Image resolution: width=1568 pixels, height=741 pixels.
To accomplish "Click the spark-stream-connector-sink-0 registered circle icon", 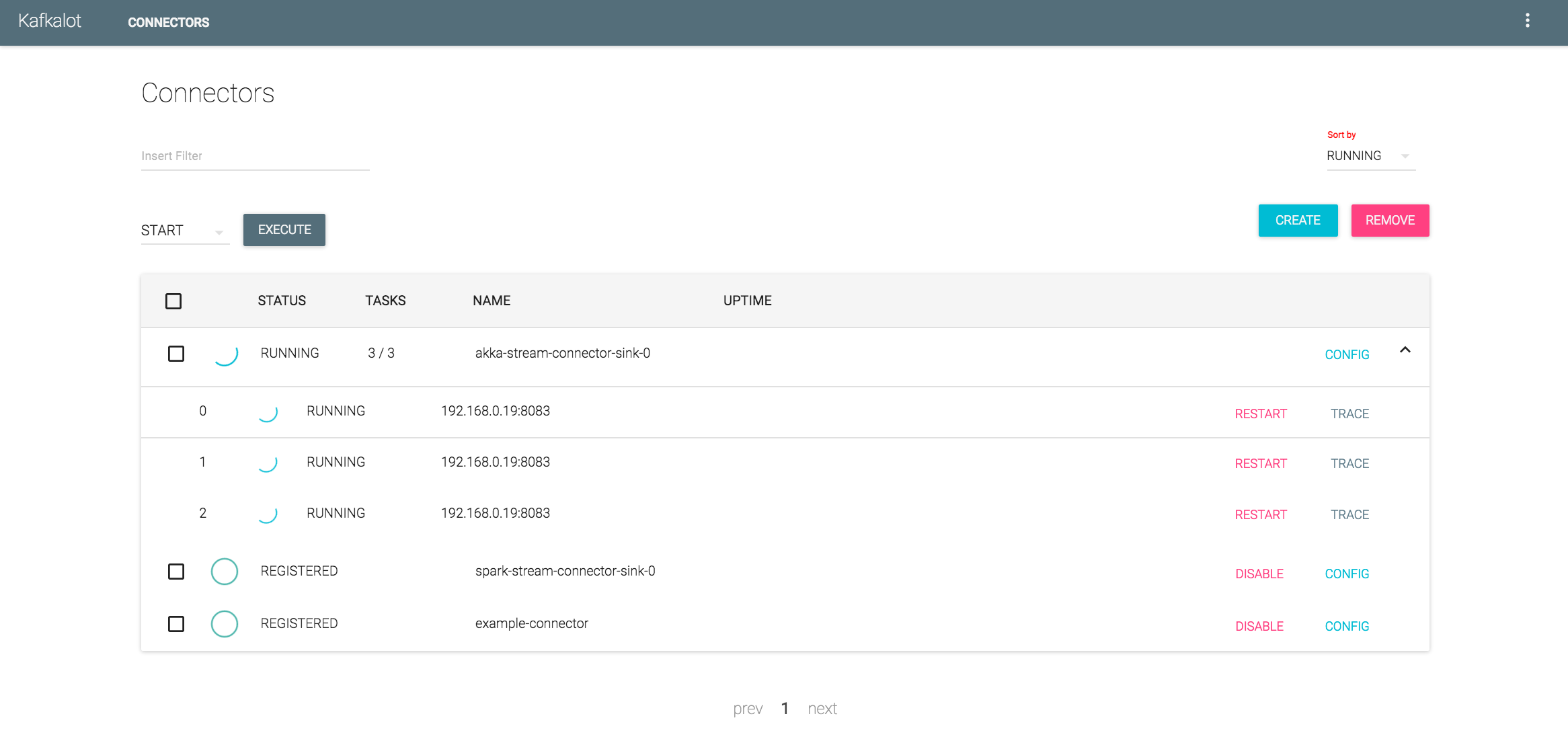I will [x=225, y=572].
